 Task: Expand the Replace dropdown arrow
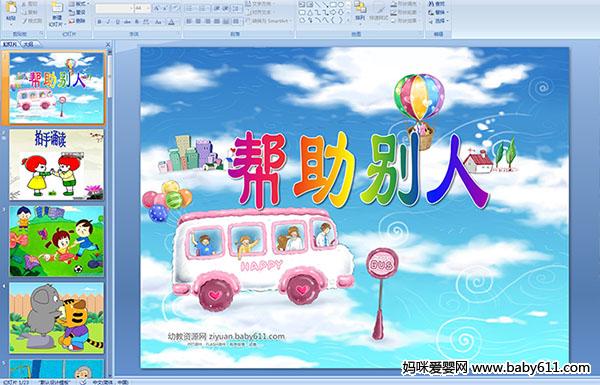447,12
